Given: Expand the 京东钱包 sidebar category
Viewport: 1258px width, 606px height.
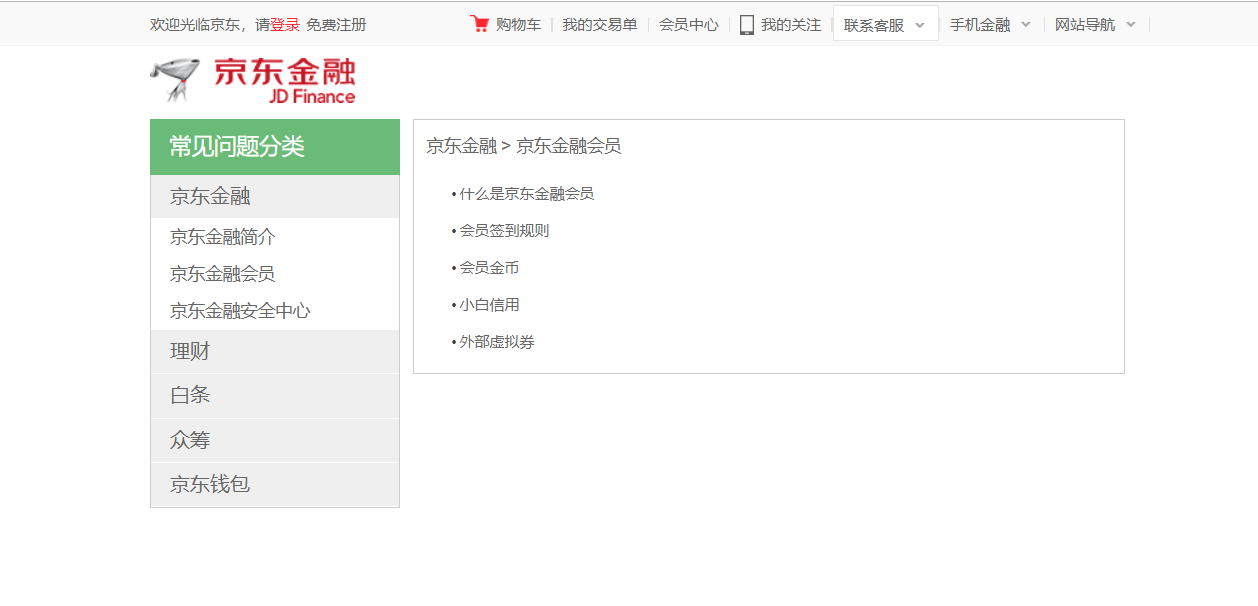Looking at the screenshot, I should click(x=275, y=485).
